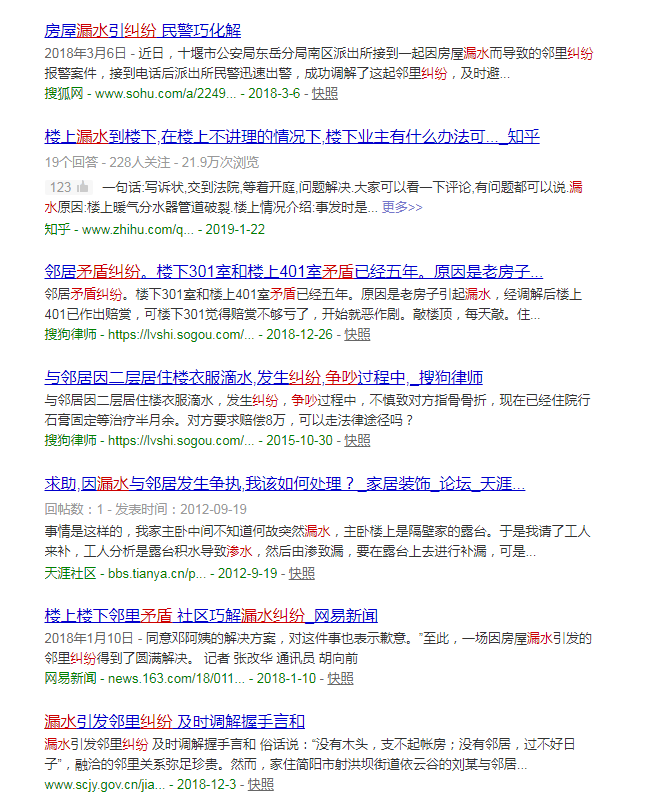This screenshot has height=796, width=672.
Task: Expand the Zhihu answer with 更多>>
Action: 402,208
